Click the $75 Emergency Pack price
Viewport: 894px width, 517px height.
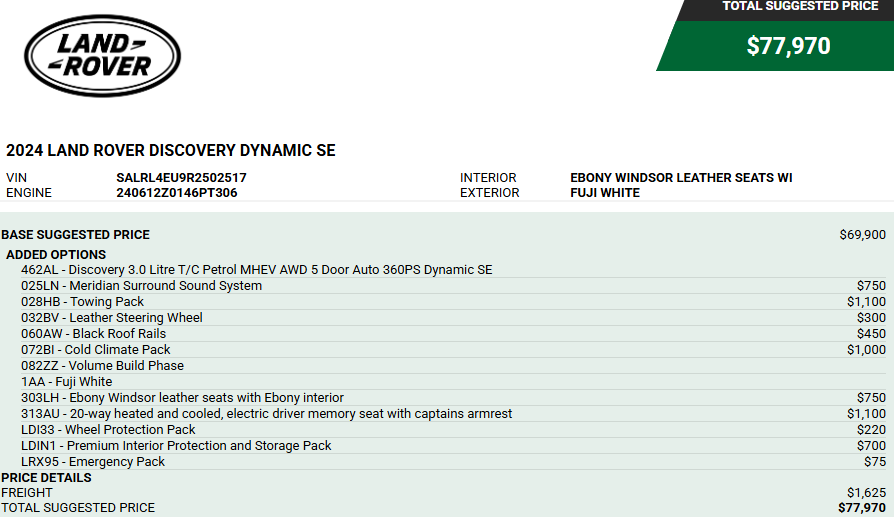point(875,461)
